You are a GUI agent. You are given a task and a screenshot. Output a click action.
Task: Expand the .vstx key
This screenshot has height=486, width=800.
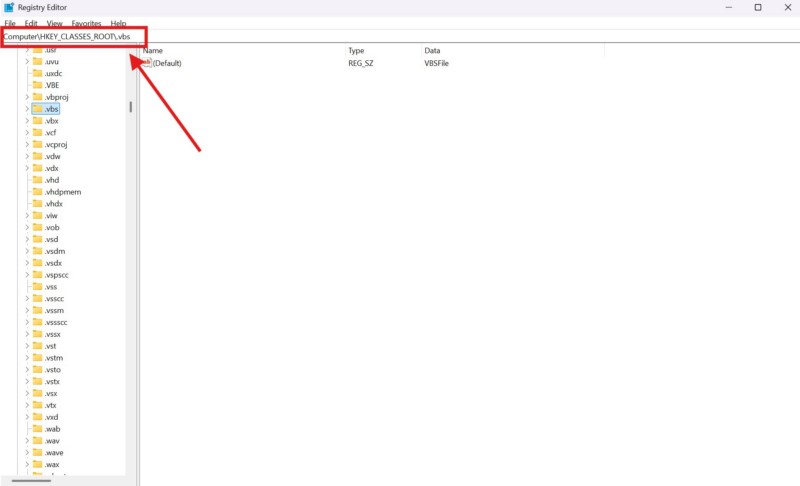[x=27, y=381]
